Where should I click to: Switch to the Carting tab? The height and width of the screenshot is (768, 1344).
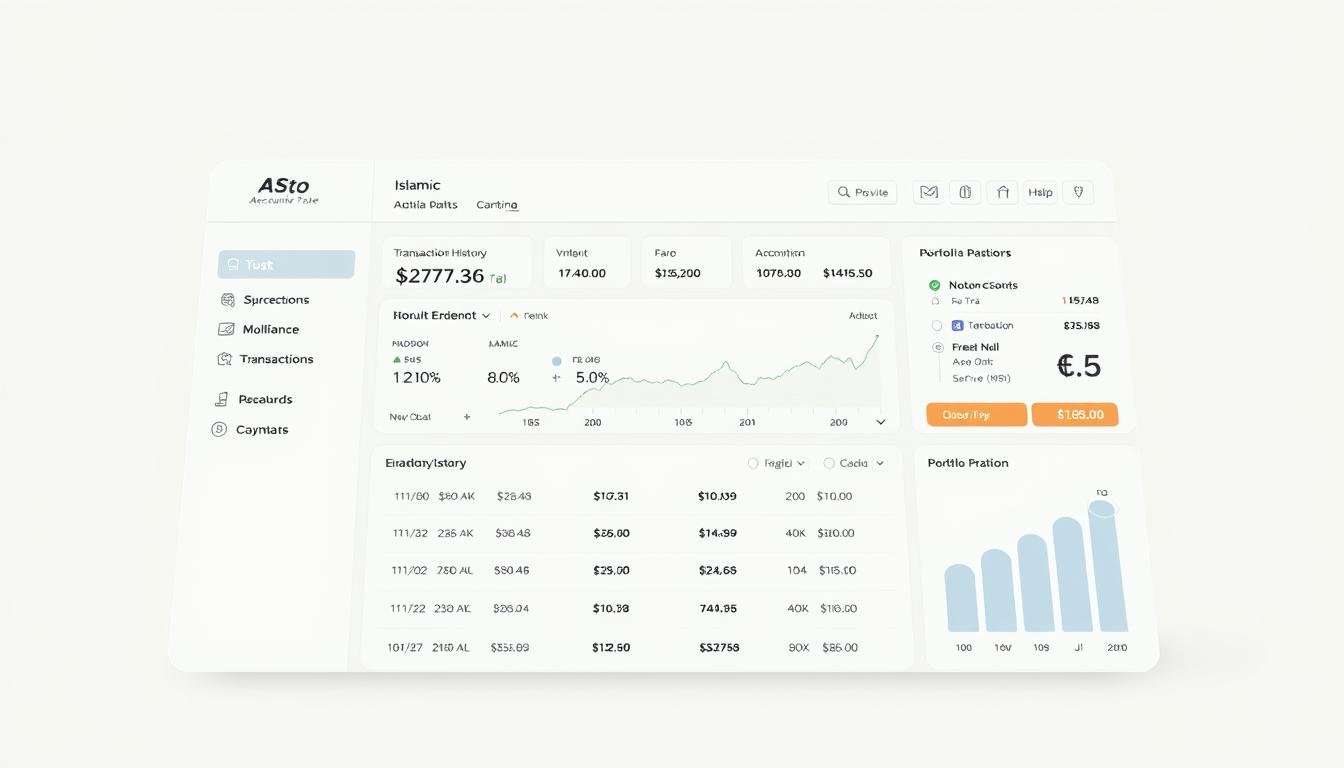(x=497, y=205)
